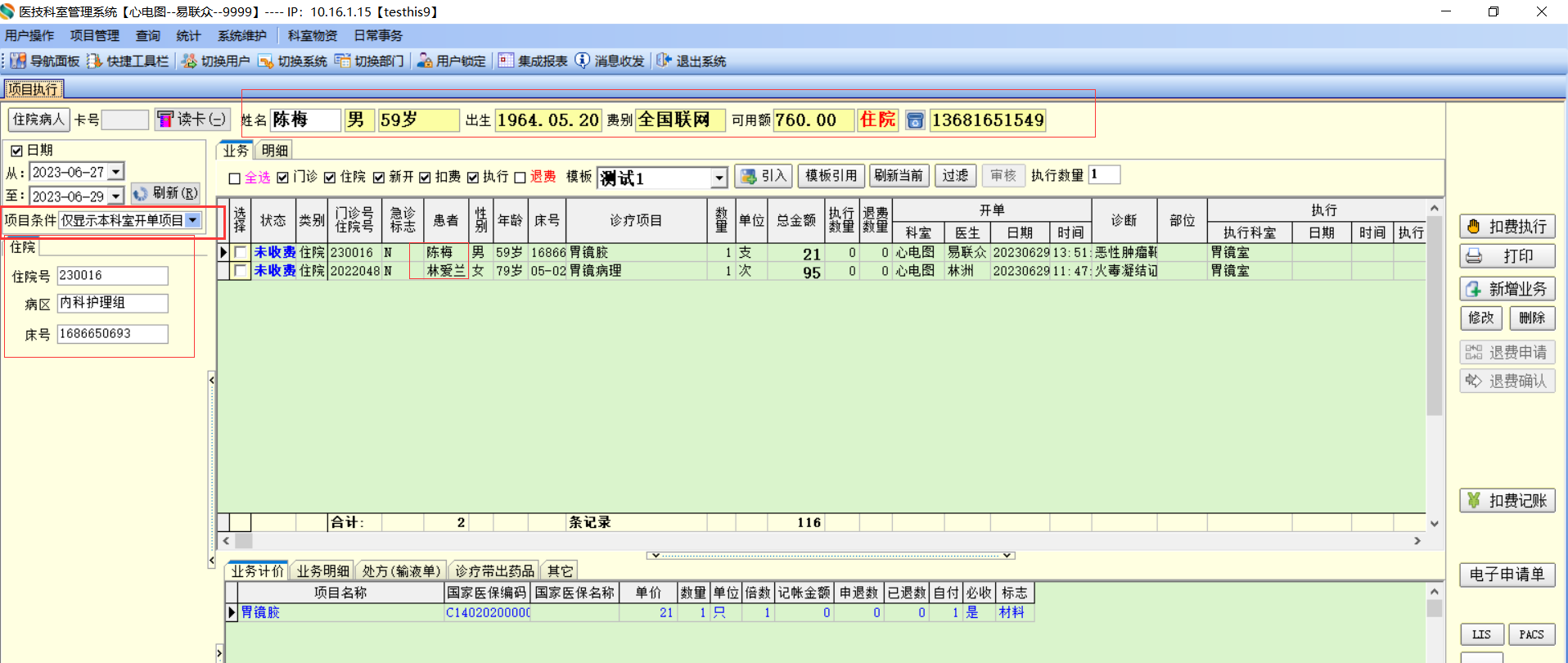Click the 退出系统 exit system icon

(x=664, y=61)
